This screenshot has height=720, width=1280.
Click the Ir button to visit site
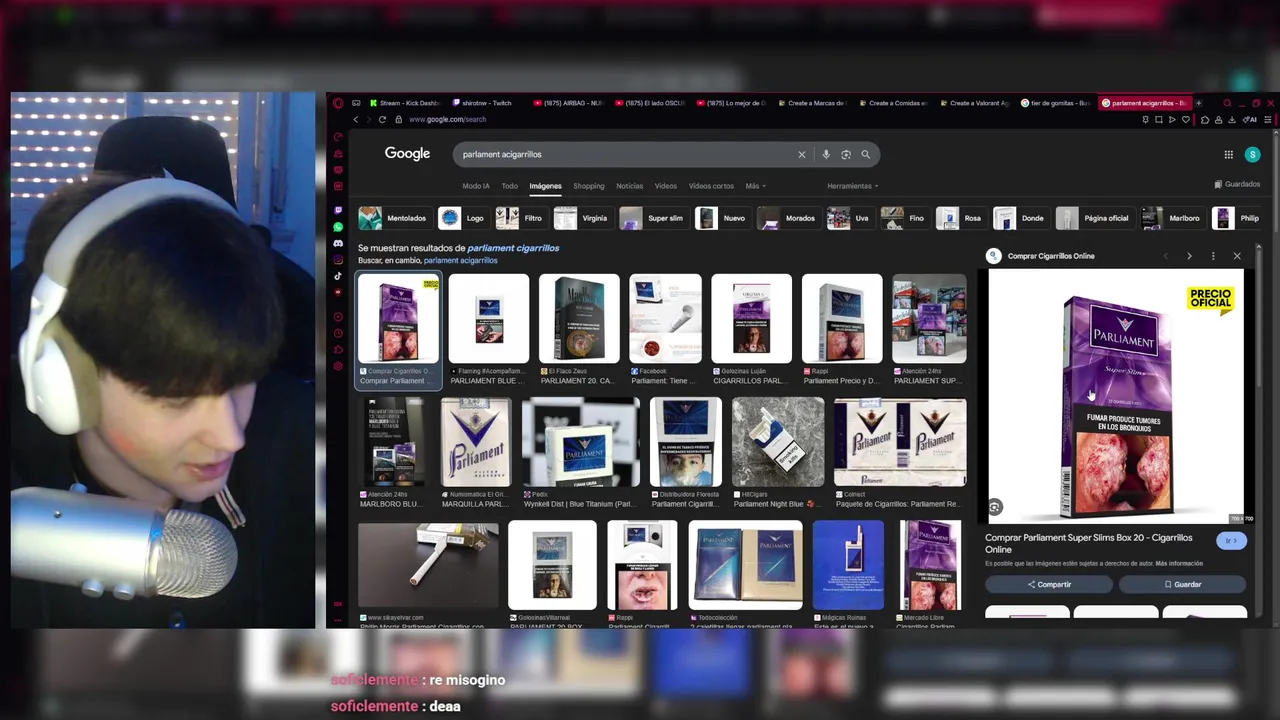pos(1232,541)
